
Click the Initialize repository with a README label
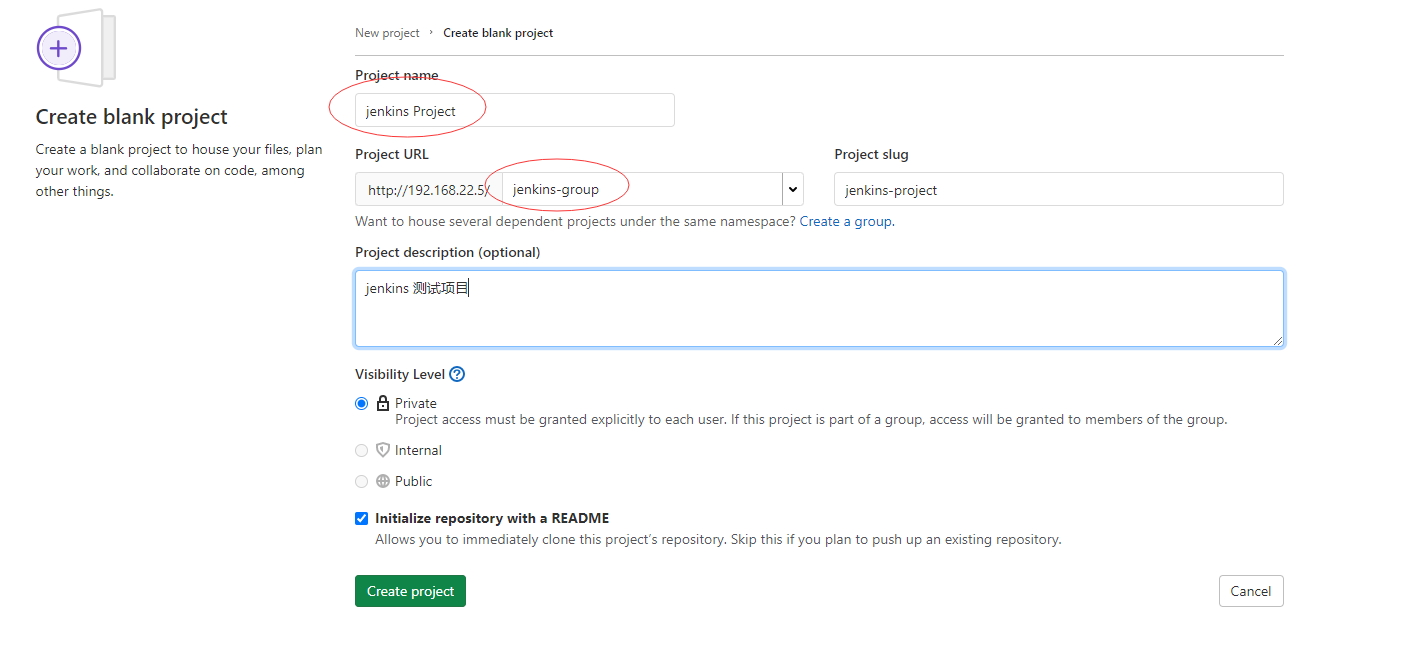click(492, 518)
